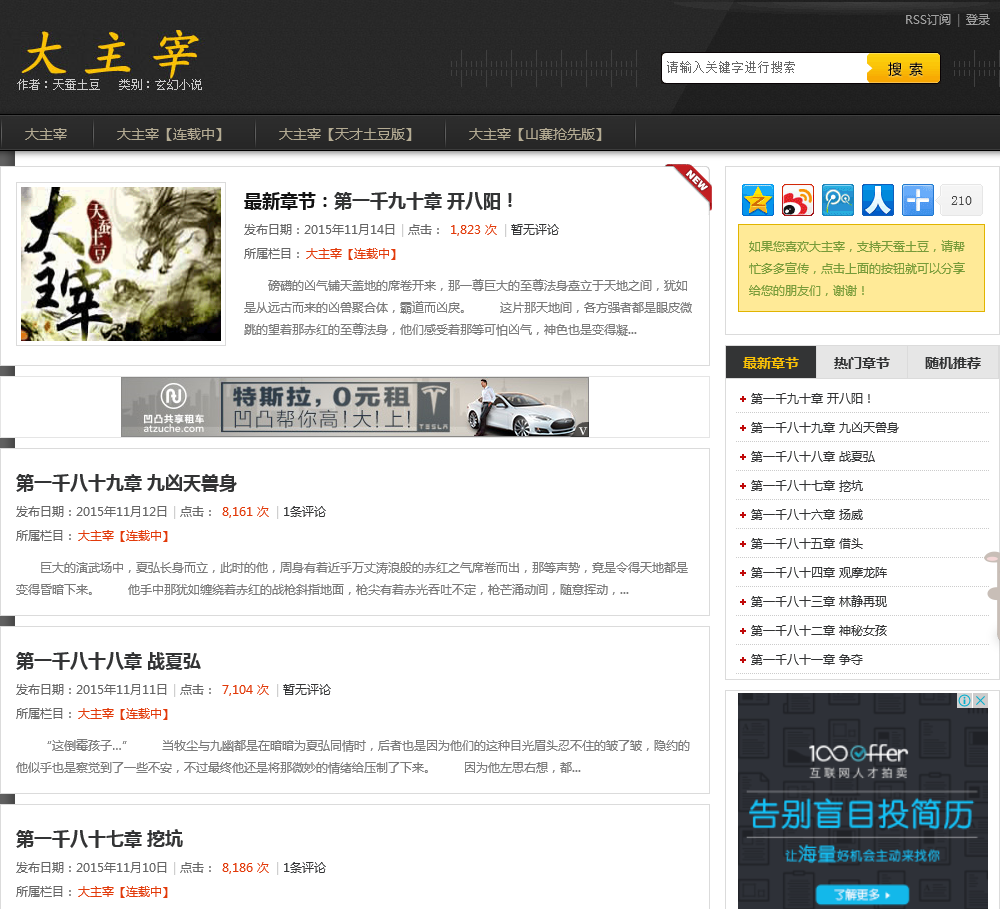Switch to 热门章节 tab
The height and width of the screenshot is (909, 1000).
(862, 363)
